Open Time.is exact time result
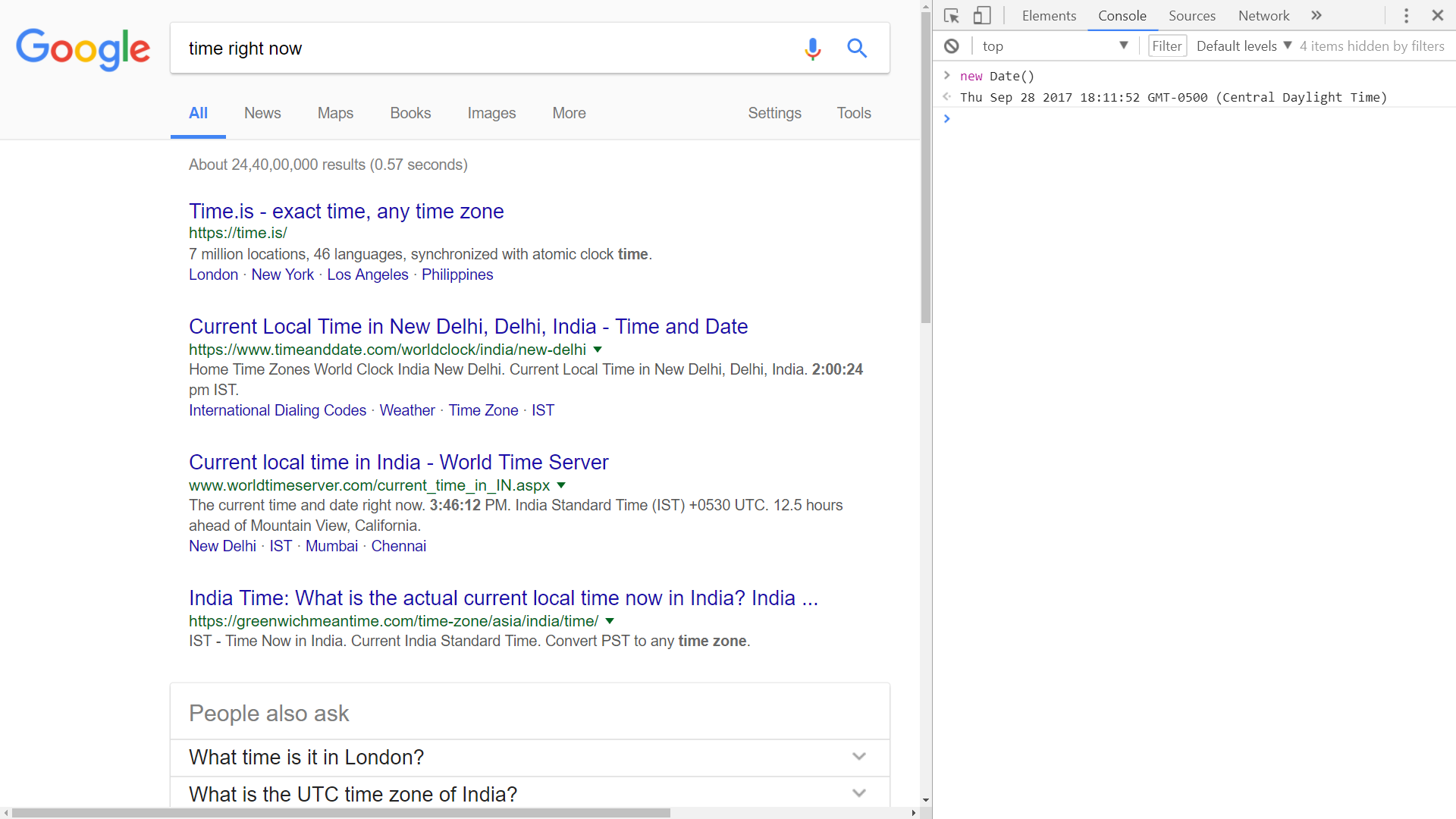Image resolution: width=1456 pixels, height=819 pixels. click(347, 212)
